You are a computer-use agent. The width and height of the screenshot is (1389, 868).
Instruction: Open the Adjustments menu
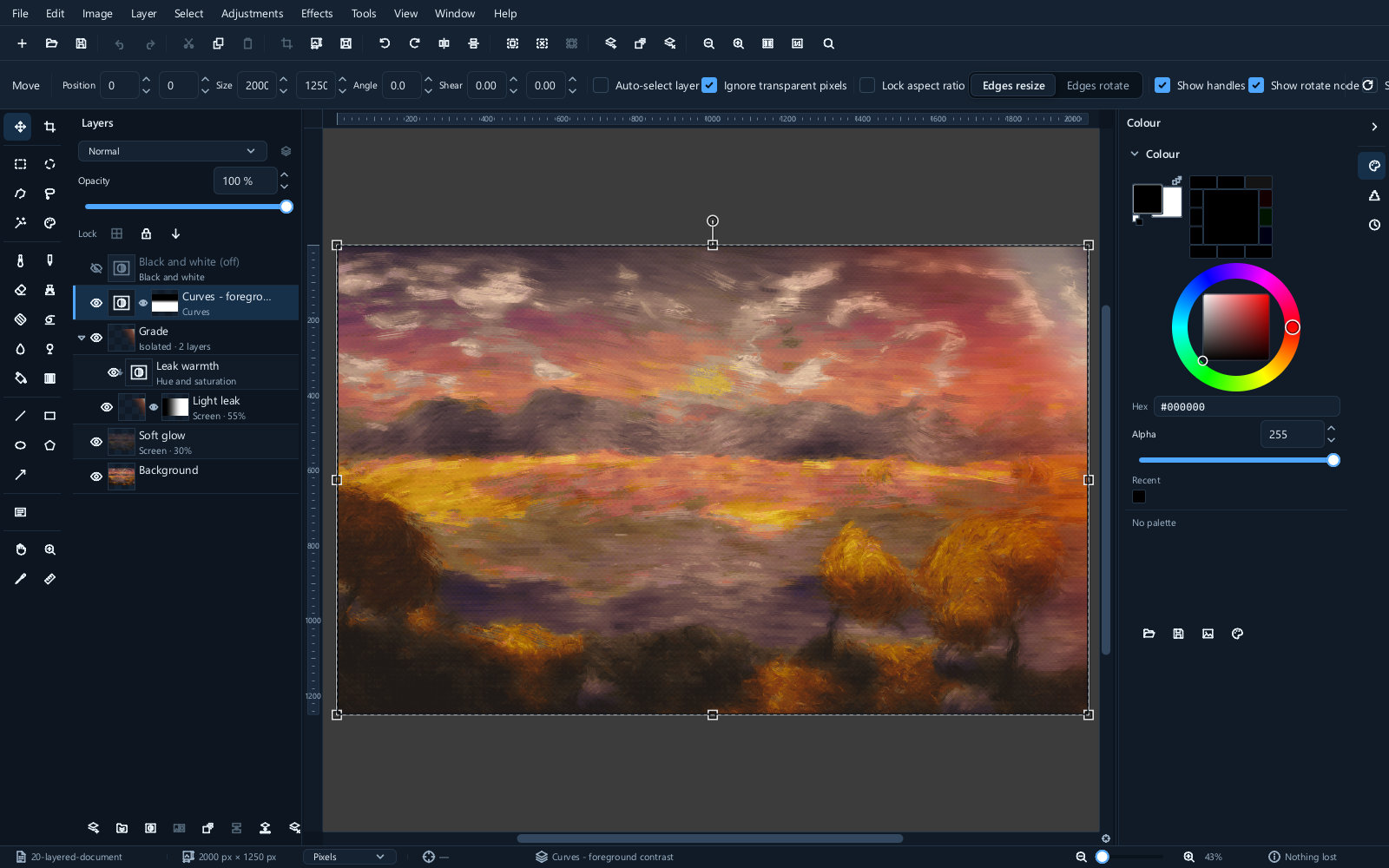[252, 13]
